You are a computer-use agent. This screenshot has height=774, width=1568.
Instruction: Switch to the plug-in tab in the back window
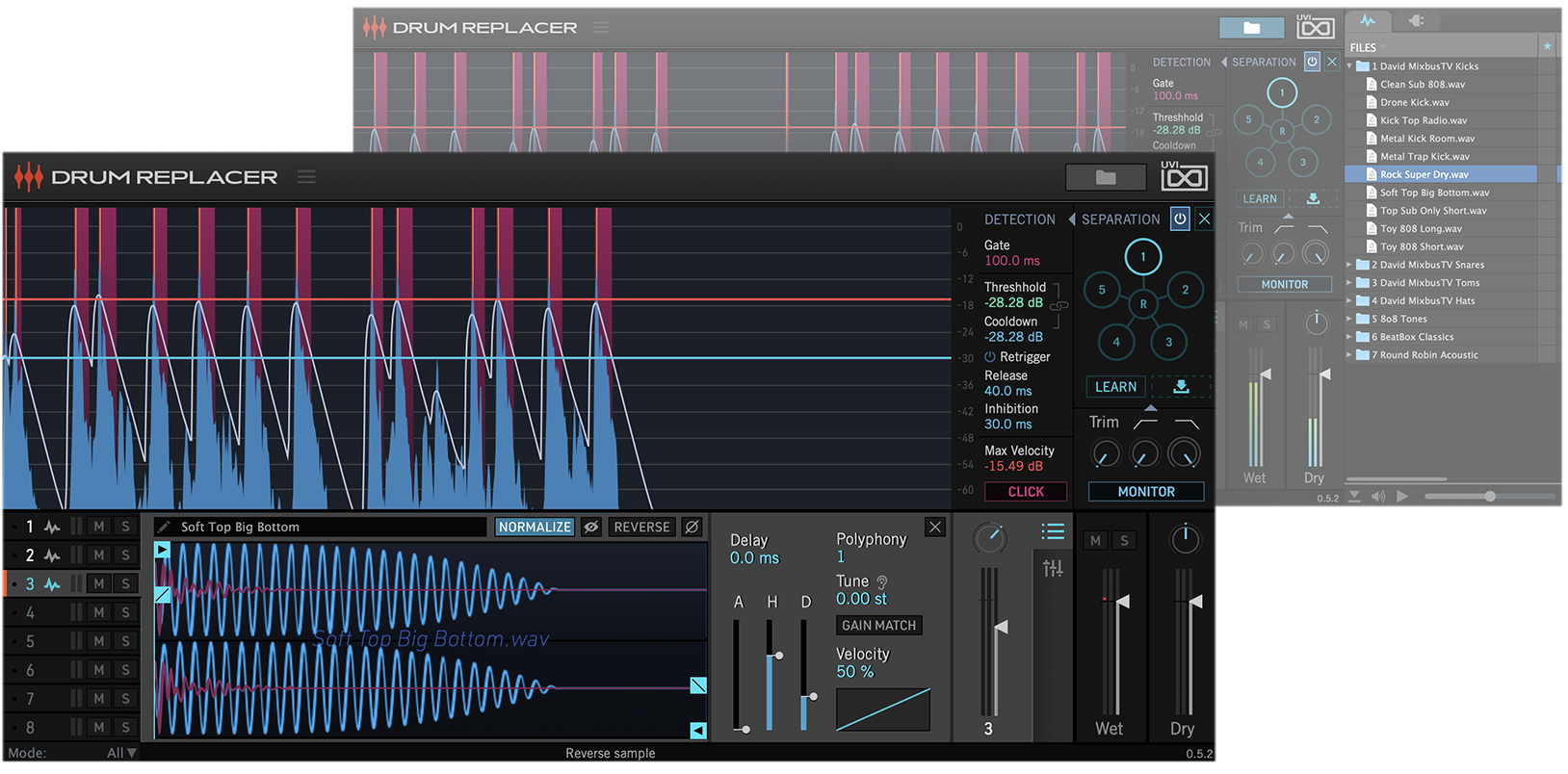coord(1416,21)
